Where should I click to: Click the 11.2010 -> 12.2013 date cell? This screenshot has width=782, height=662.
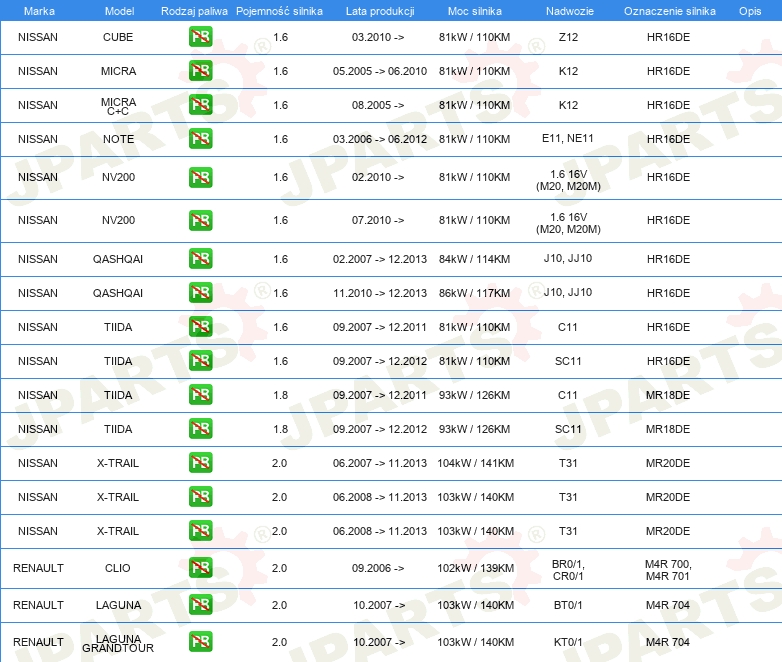380,293
